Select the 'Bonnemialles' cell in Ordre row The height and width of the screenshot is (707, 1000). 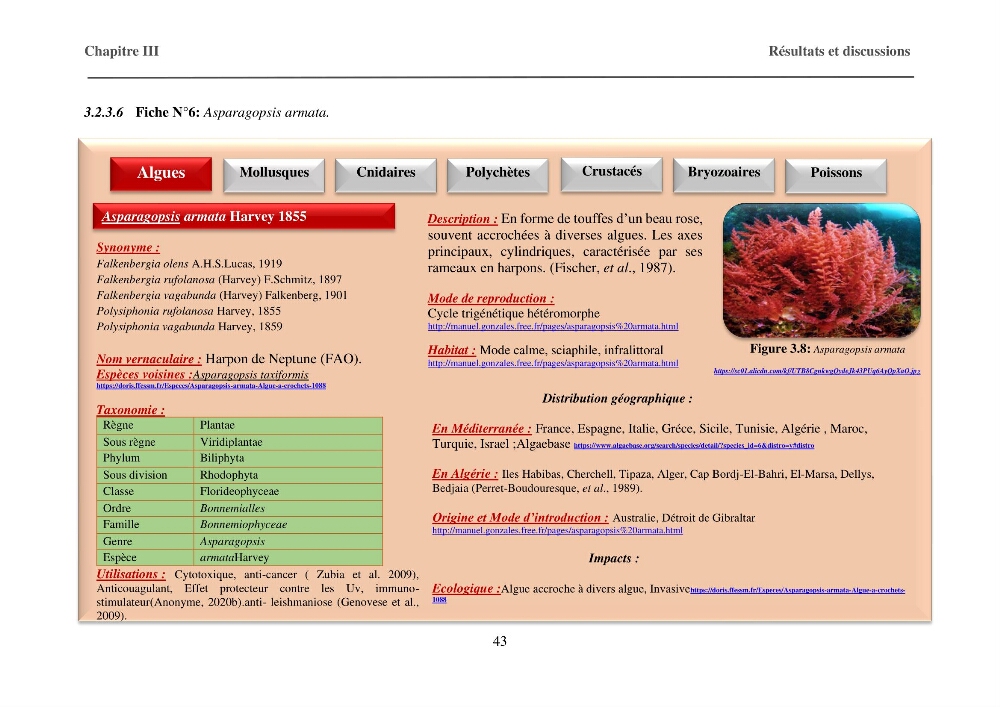tap(288, 508)
